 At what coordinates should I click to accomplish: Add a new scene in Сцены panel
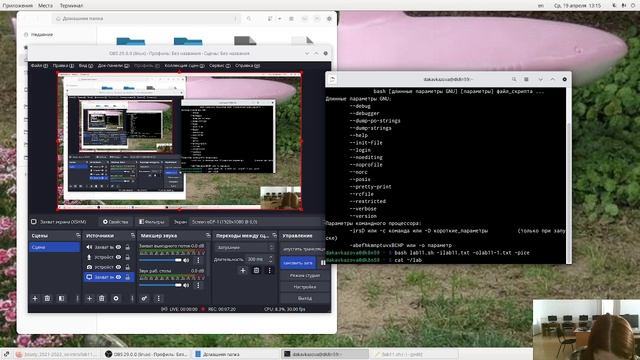point(35,298)
